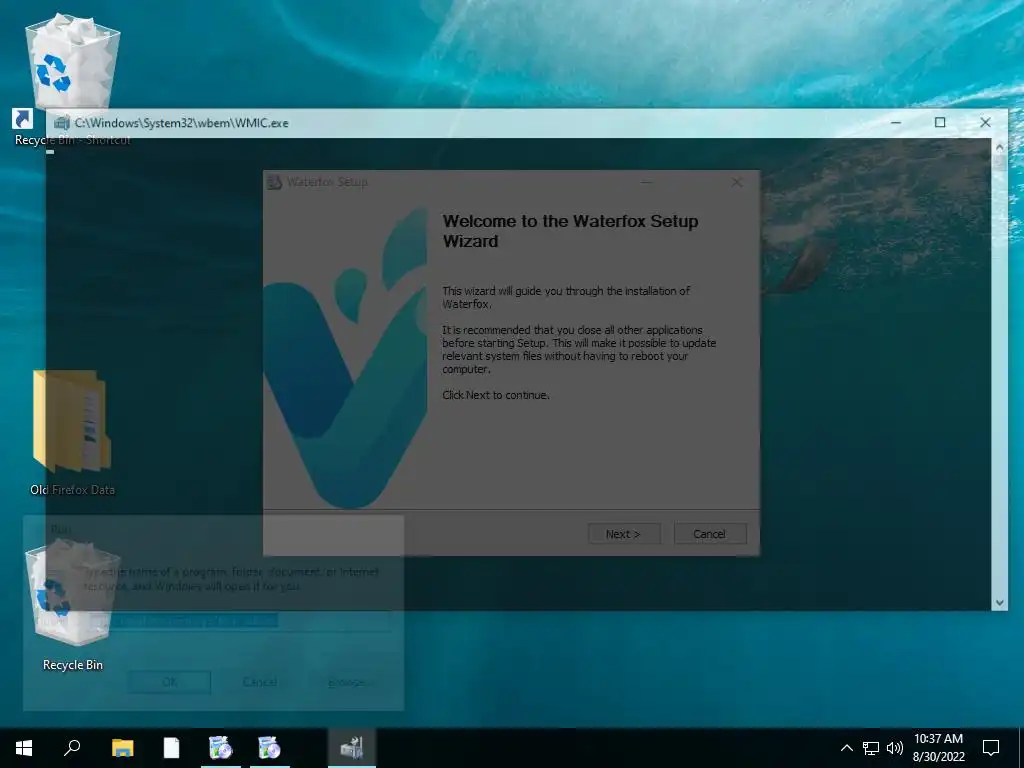The height and width of the screenshot is (768, 1024).
Task: Close the Waterfox Setup dialog
Action: click(737, 182)
